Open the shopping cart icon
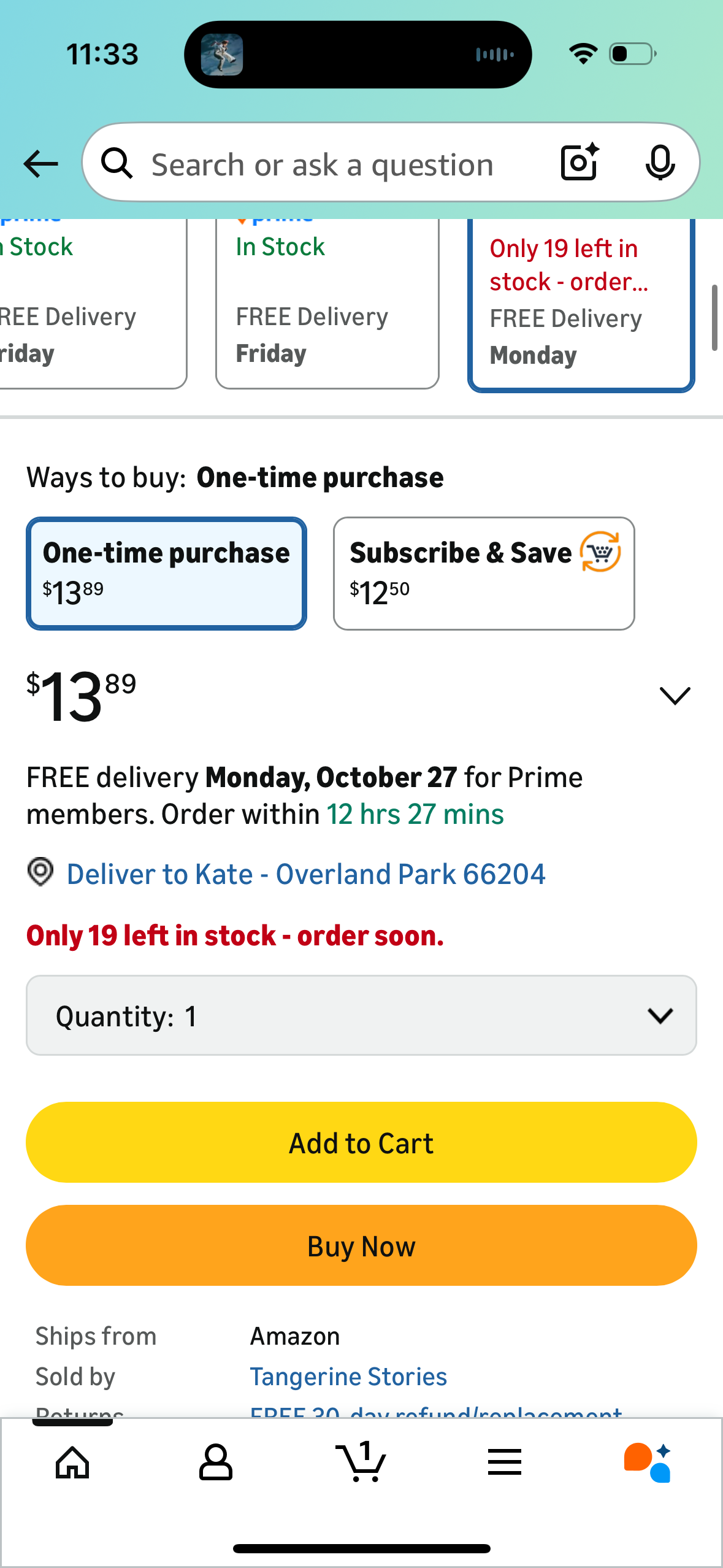 (361, 1462)
